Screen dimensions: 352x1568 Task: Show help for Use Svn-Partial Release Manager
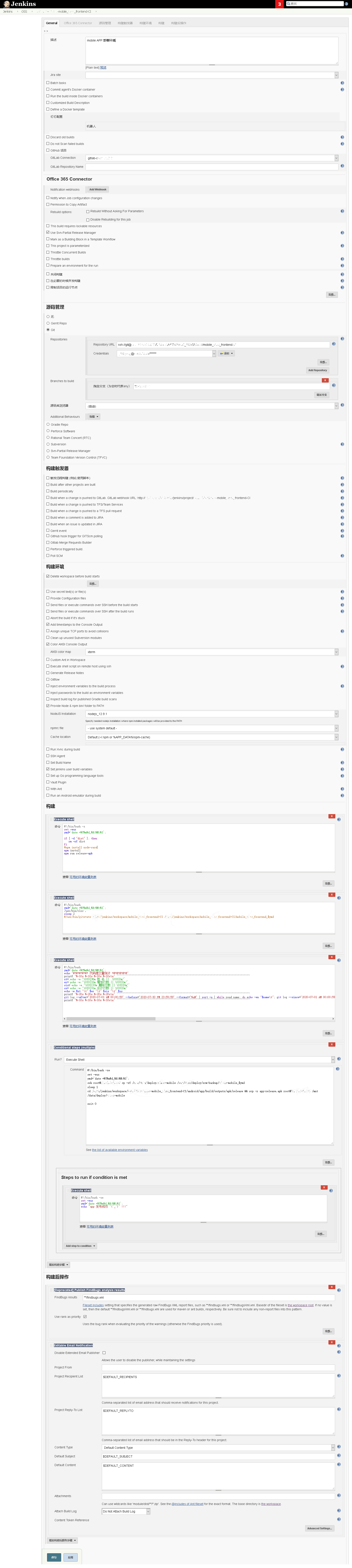tap(342, 232)
